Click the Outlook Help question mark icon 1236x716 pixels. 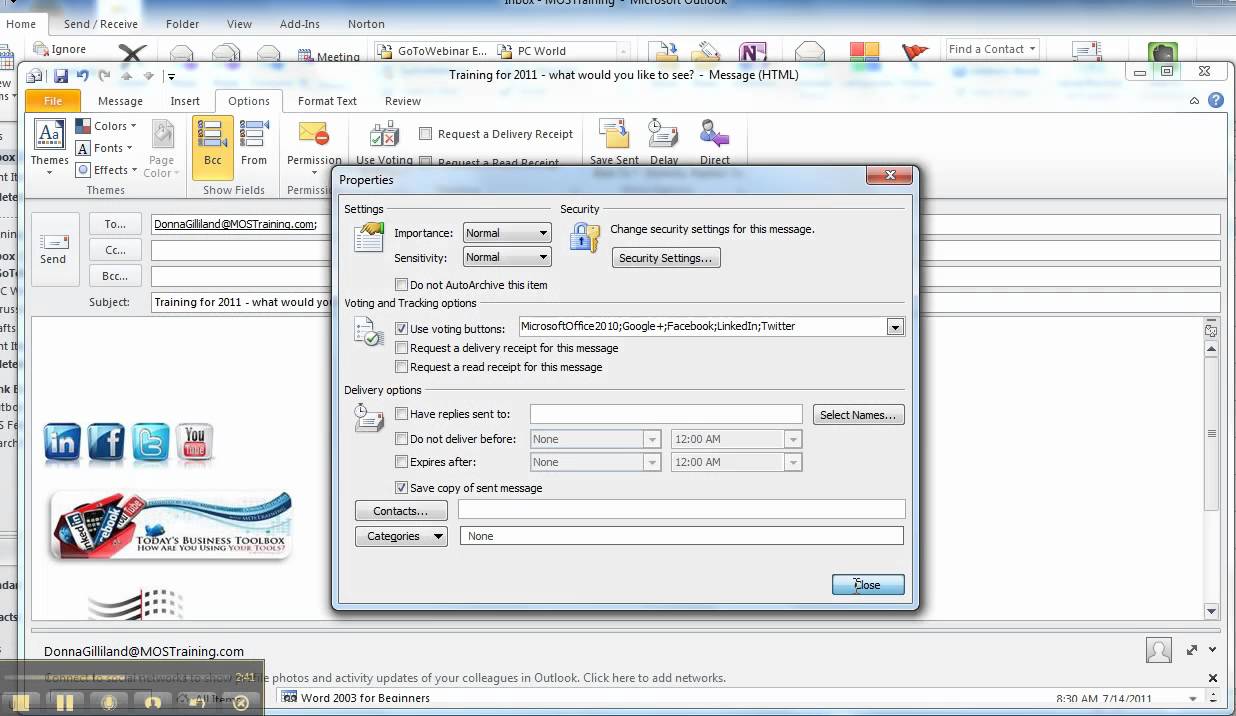point(1216,101)
